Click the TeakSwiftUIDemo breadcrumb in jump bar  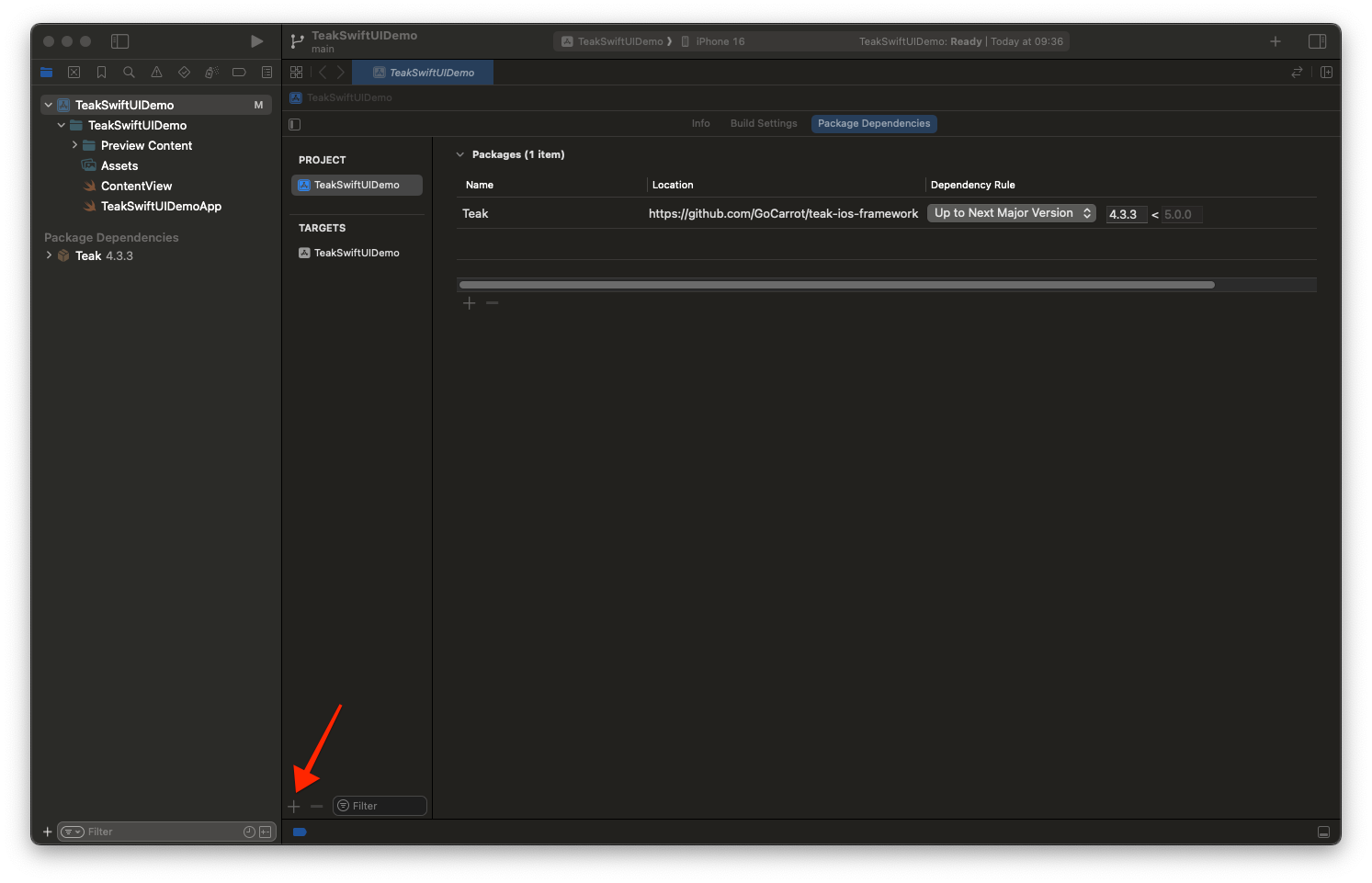click(341, 98)
